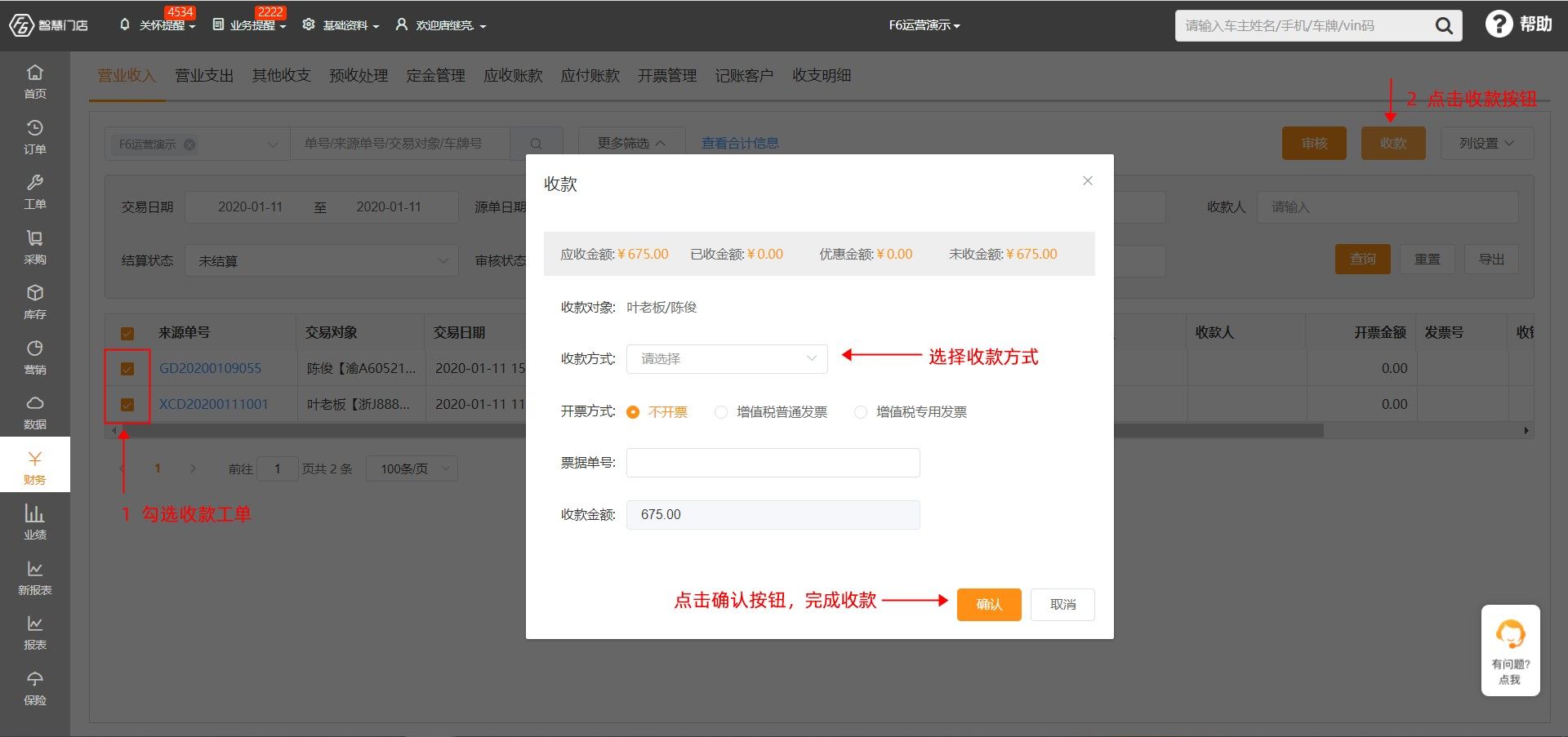
Task: Open the 工单 work order sidebar icon
Action: coord(35,192)
